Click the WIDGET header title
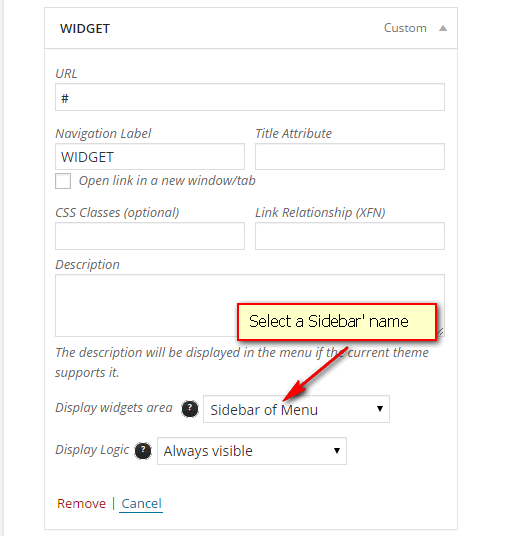511x536 pixels. [x=85, y=28]
